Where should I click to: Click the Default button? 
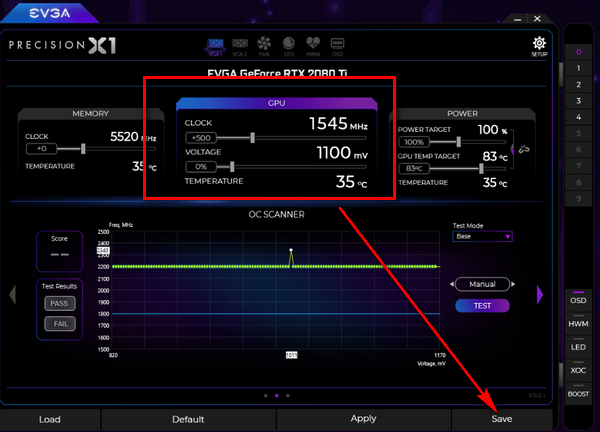pos(188,419)
